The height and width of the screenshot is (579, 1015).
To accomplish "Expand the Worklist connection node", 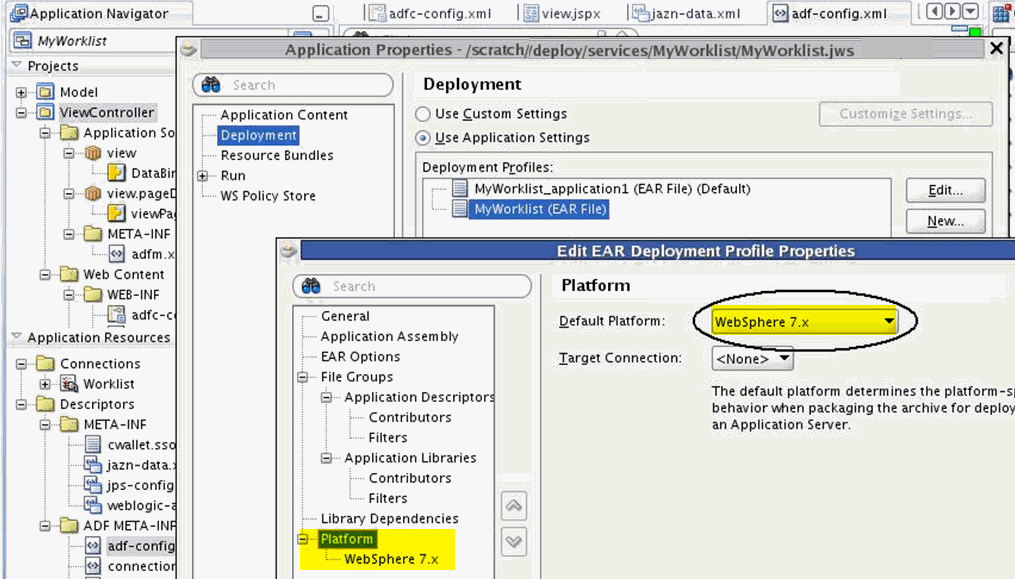I will (x=45, y=384).
